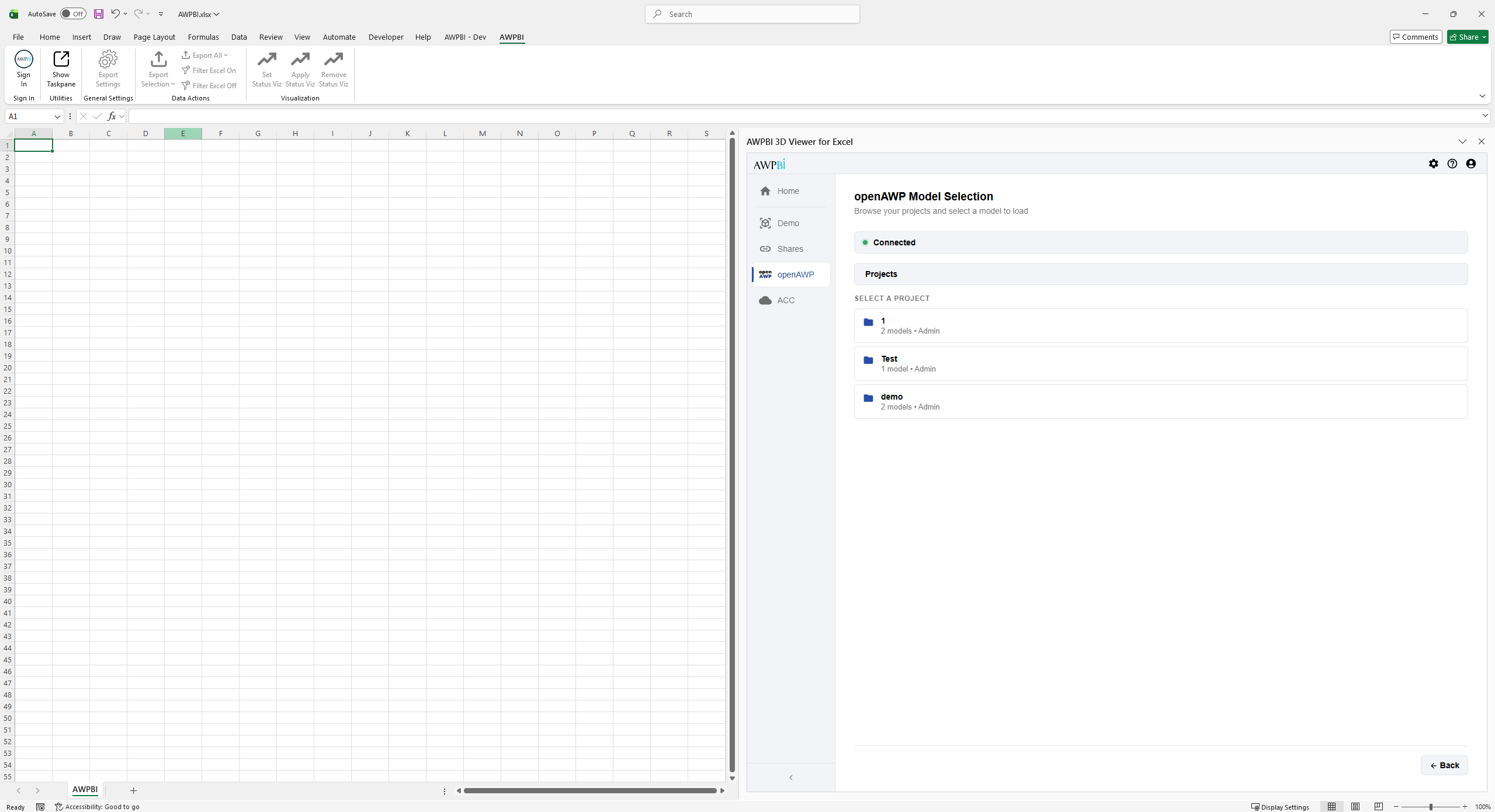Open the AWPBI - Dev ribbon tab
The image size is (1495, 812).
[465, 37]
